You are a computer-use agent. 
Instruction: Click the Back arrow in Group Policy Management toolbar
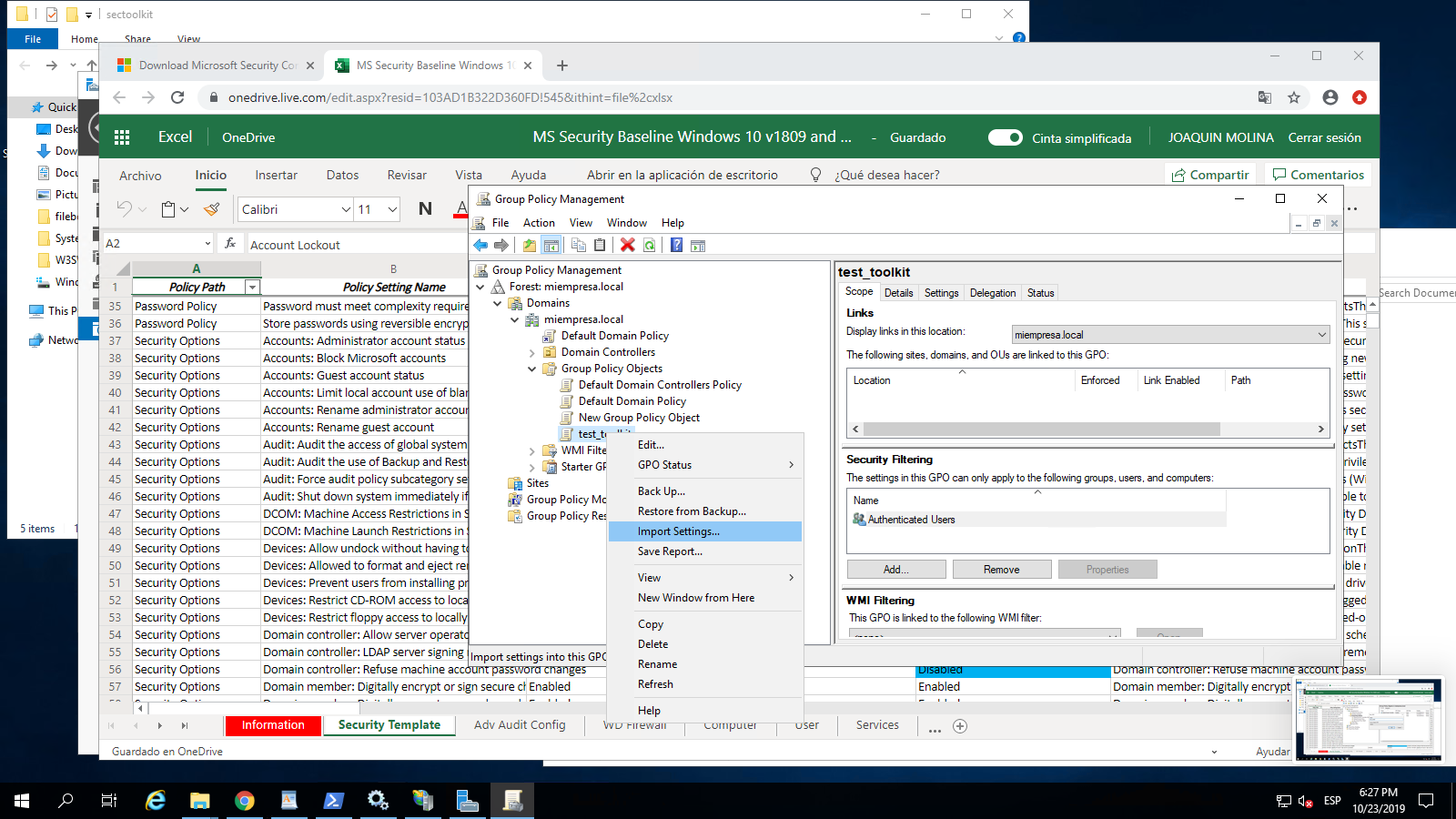pyautogui.click(x=480, y=245)
